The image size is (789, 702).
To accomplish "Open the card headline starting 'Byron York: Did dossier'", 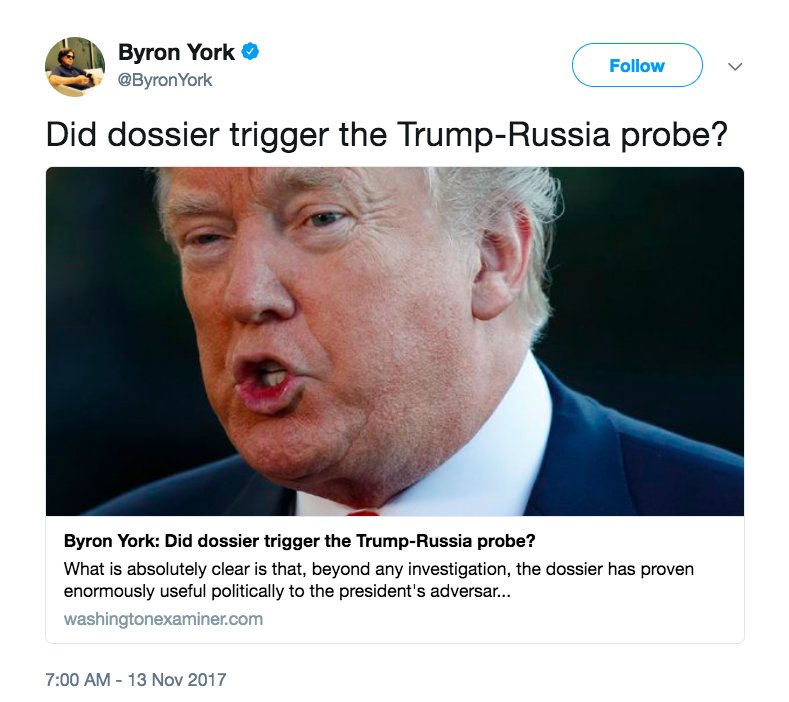I will pyautogui.click(x=299, y=541).
